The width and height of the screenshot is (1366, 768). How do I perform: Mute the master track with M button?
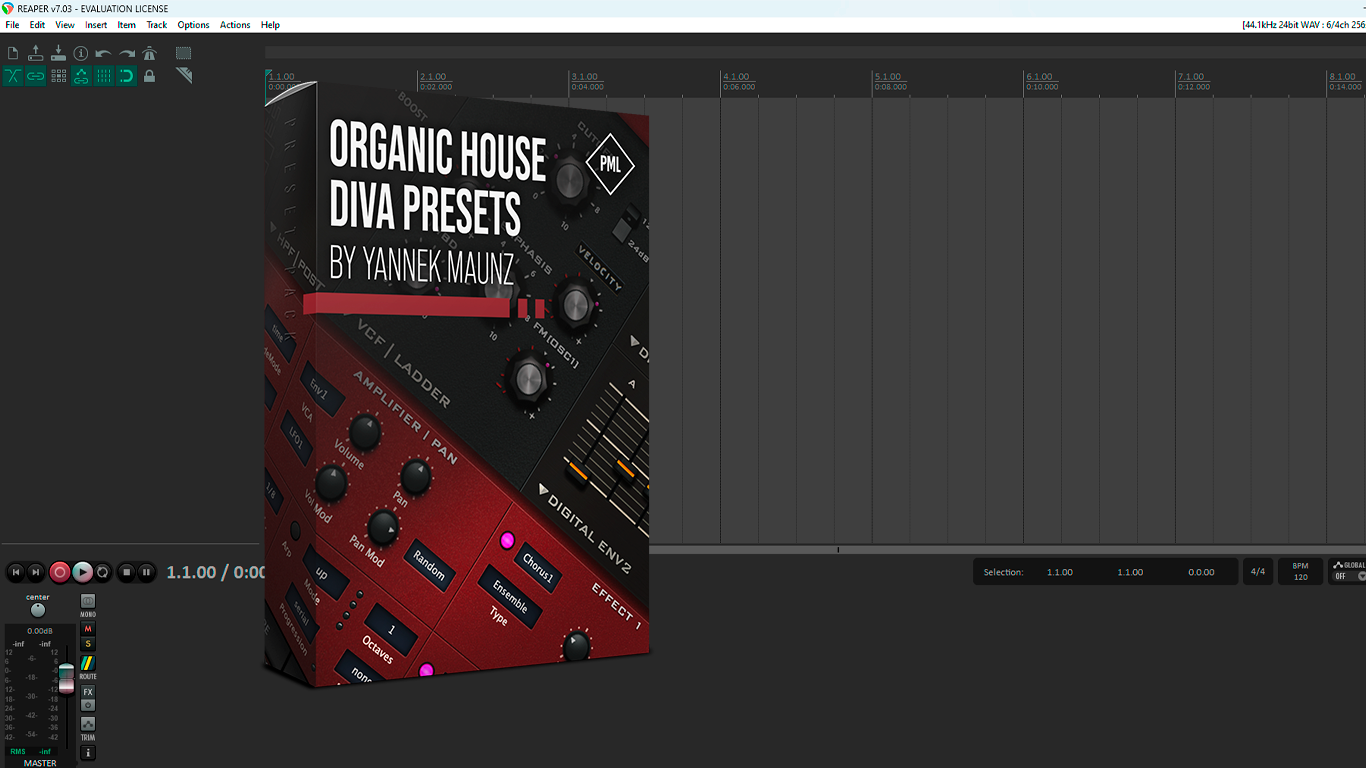click(88, 629)
